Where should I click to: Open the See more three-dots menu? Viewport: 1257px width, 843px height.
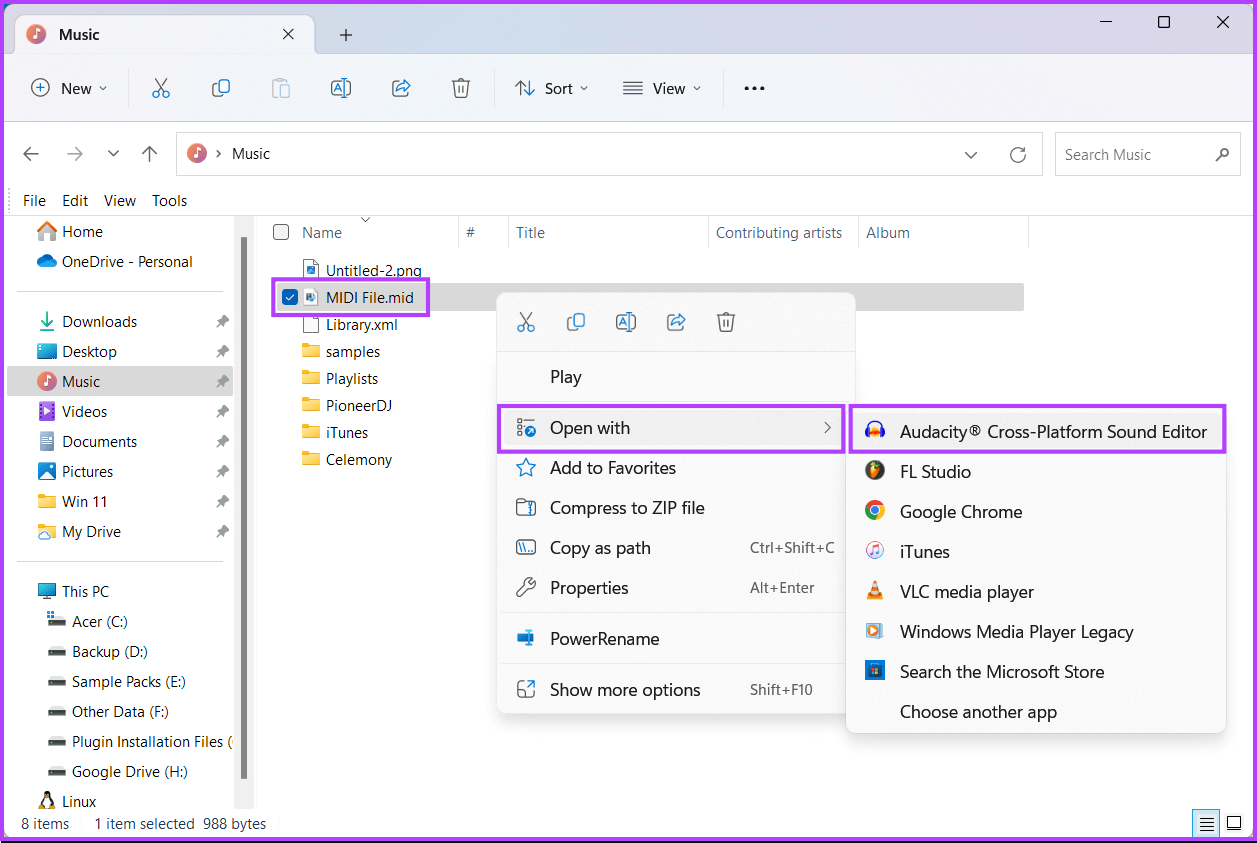[754, 88]
